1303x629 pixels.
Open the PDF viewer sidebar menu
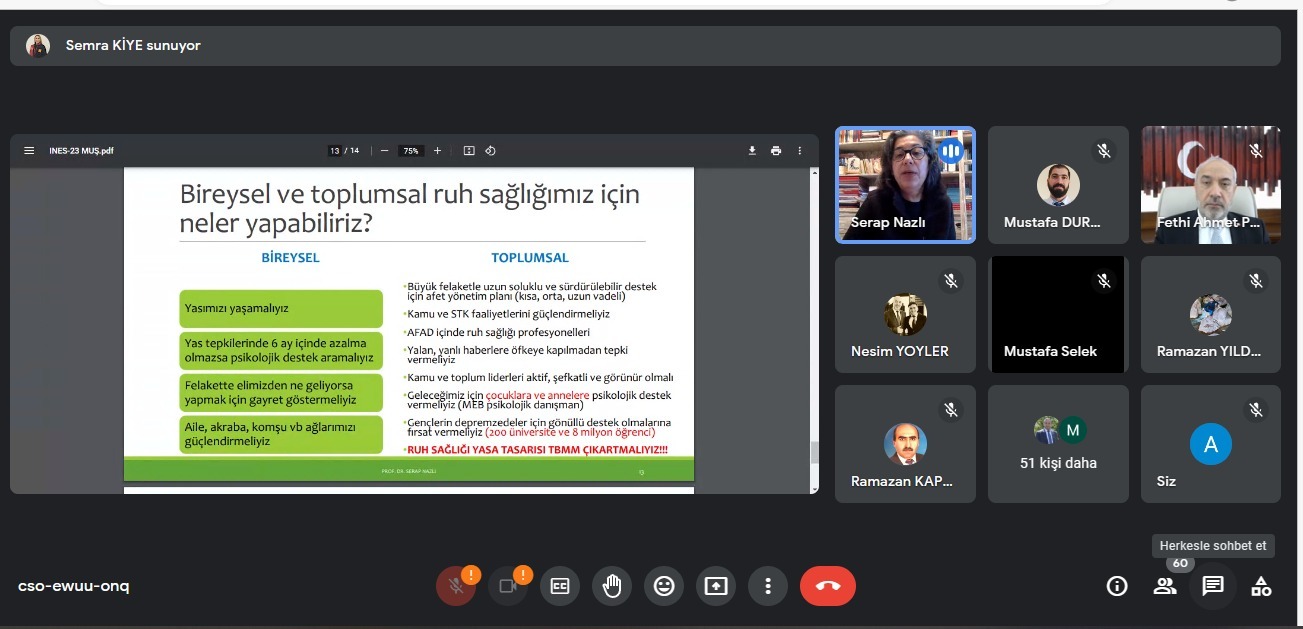[x=29, y=151]
